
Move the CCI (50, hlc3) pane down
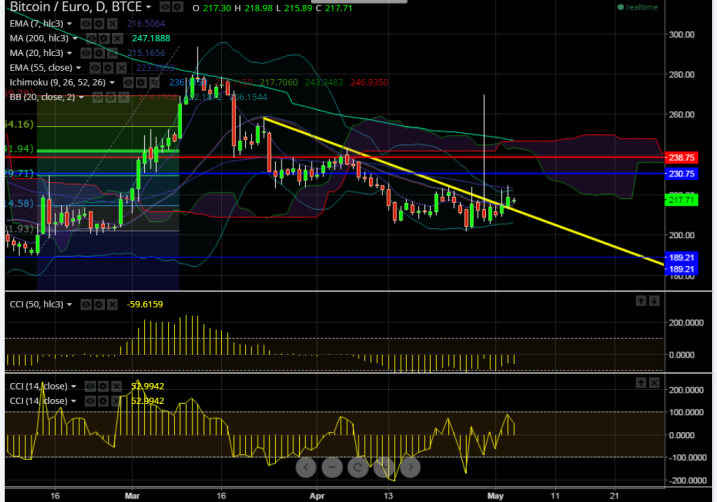pyautogui.click(x=654, y=300)
